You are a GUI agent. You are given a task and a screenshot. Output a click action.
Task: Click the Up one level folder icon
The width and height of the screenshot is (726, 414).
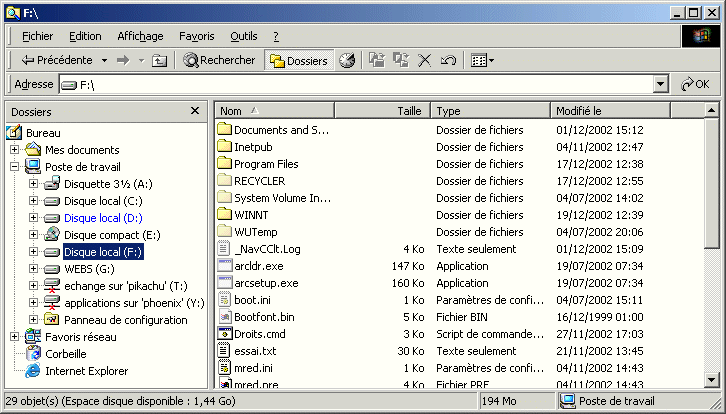[x=159, y=60]
